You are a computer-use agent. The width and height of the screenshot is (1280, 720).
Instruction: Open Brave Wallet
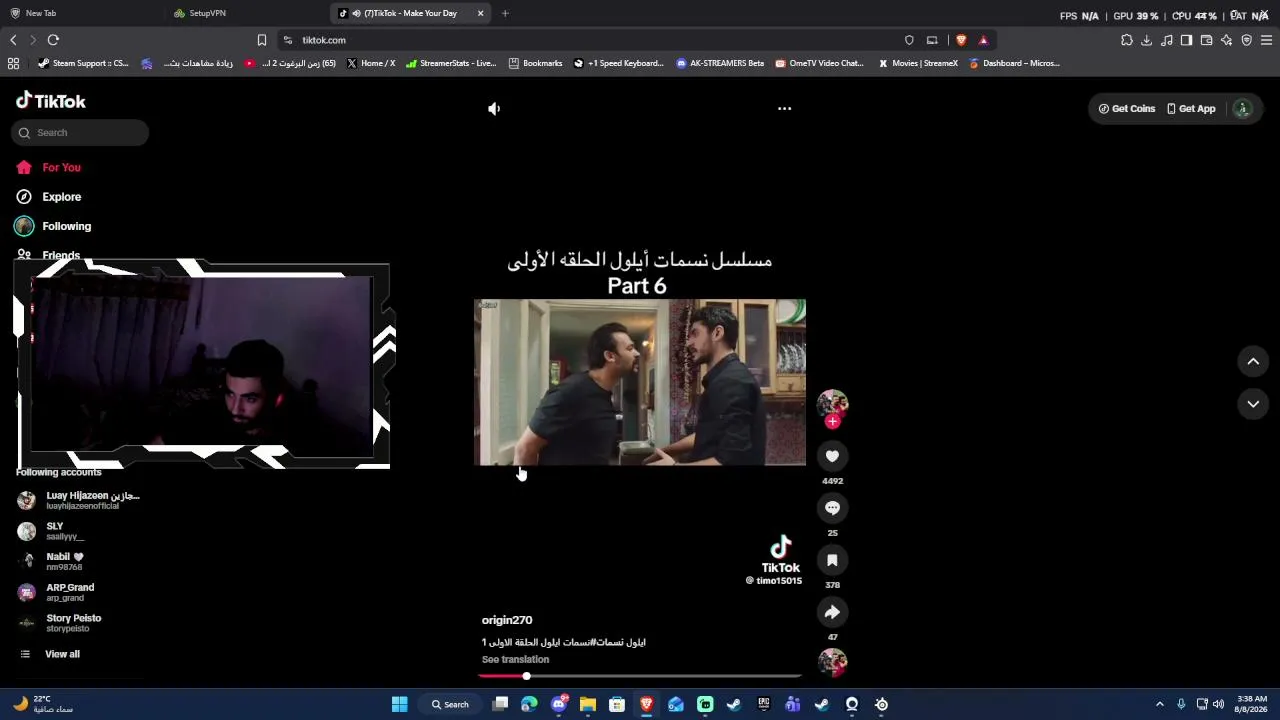tap(1206, 40)
